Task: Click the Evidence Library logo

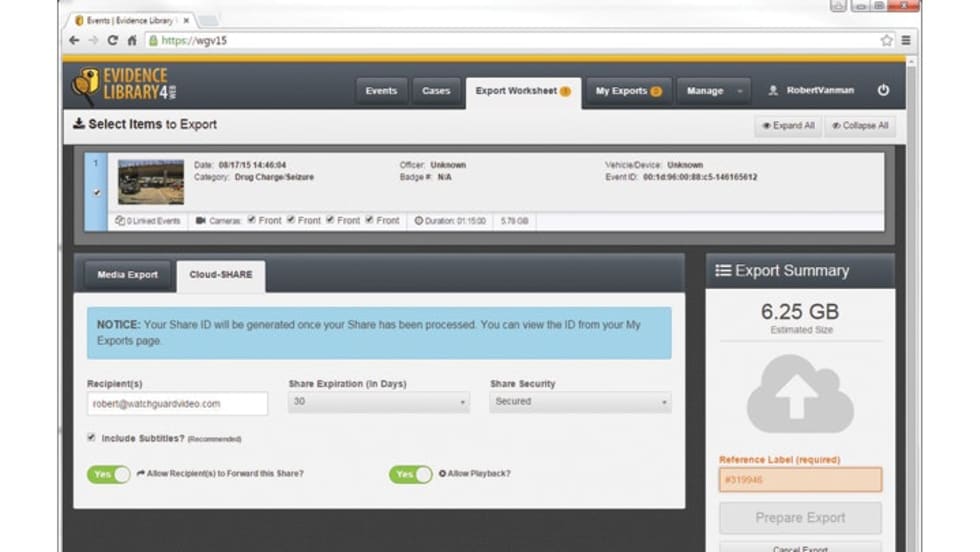Action: click(x=120, y=85)
